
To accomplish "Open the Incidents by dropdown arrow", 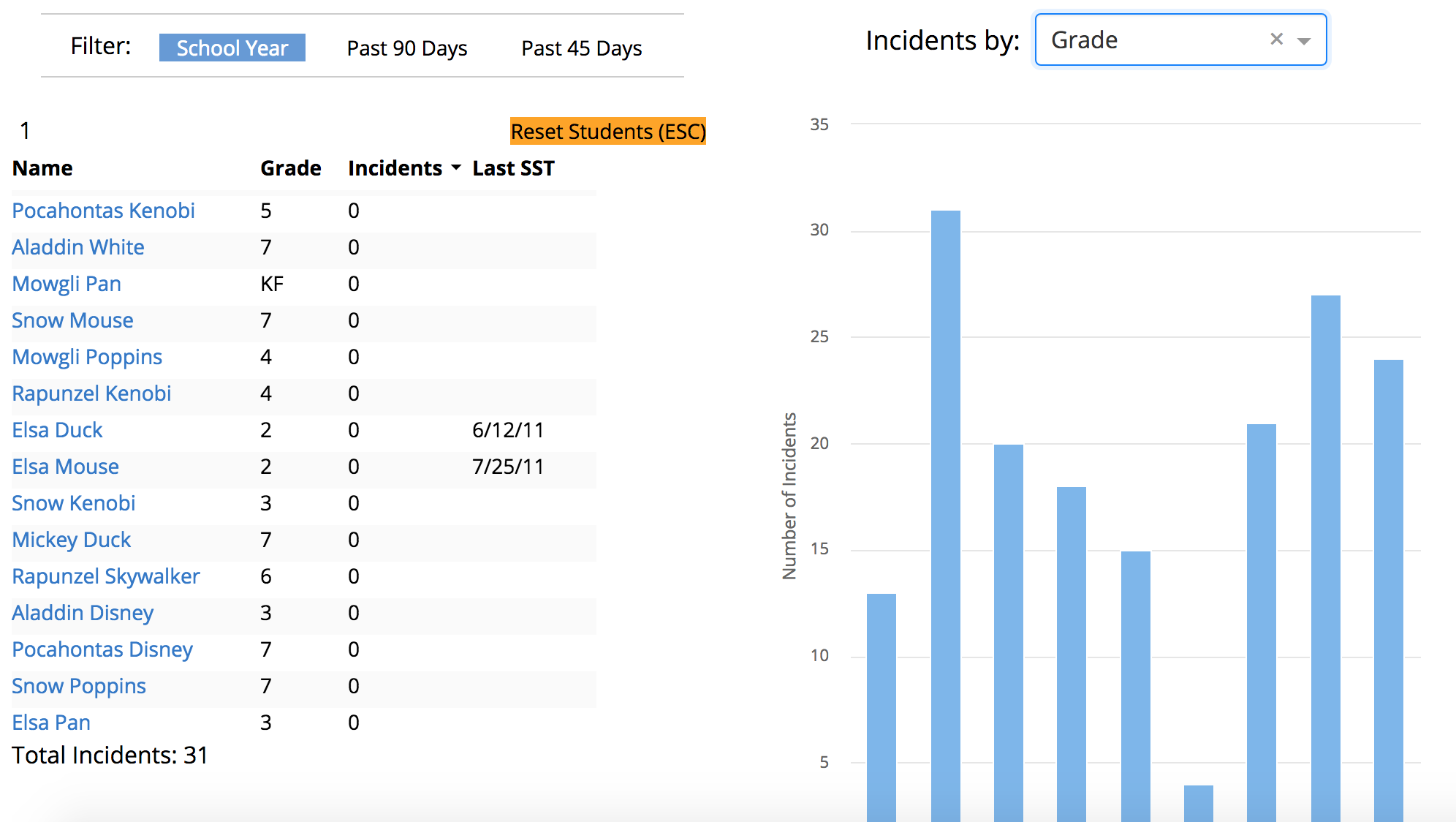I will 1304,42.
